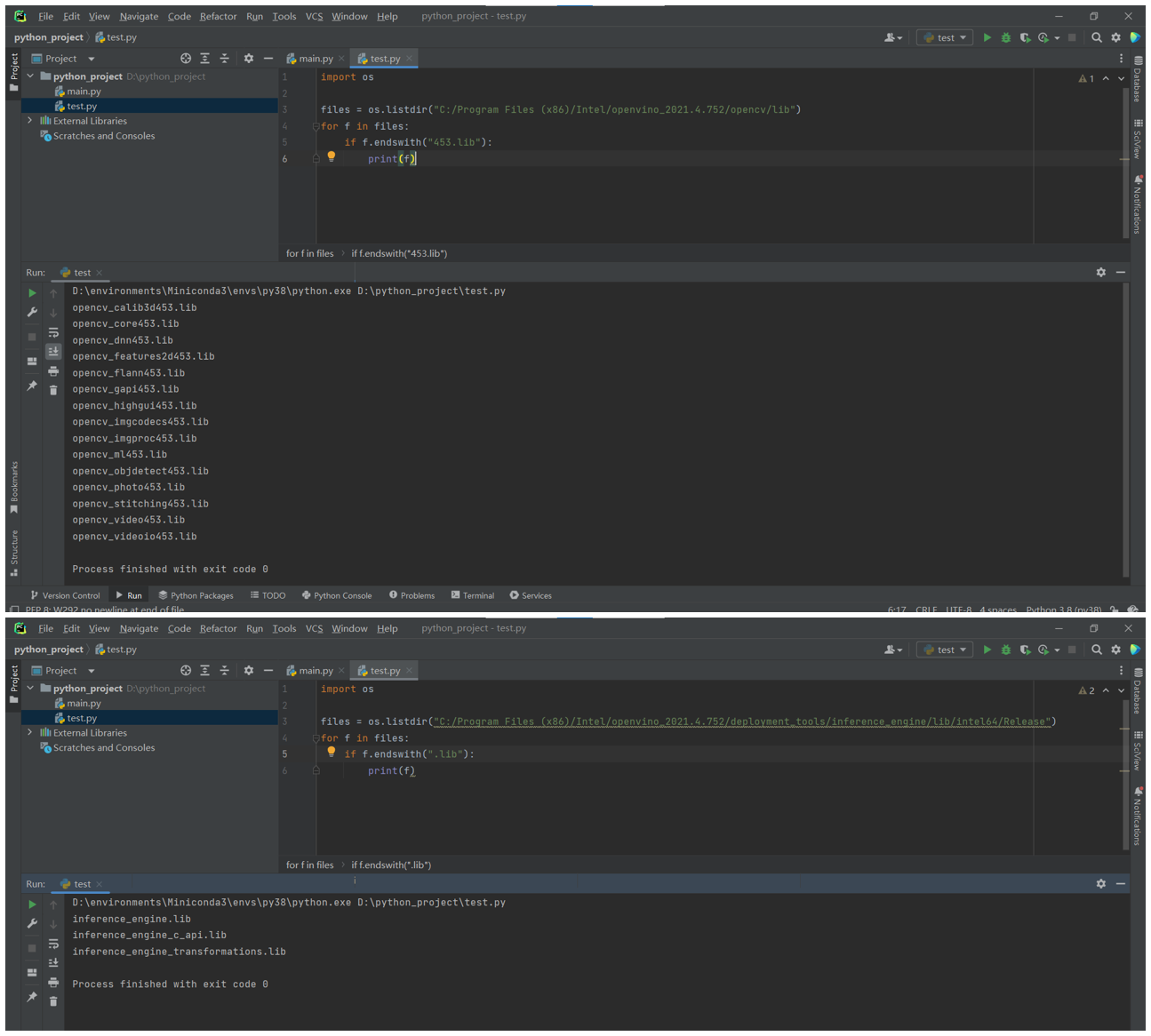Click Debug bug in bottom window toolbar
Viewport: 1151px width, 1036px height.
(1006, 649)
